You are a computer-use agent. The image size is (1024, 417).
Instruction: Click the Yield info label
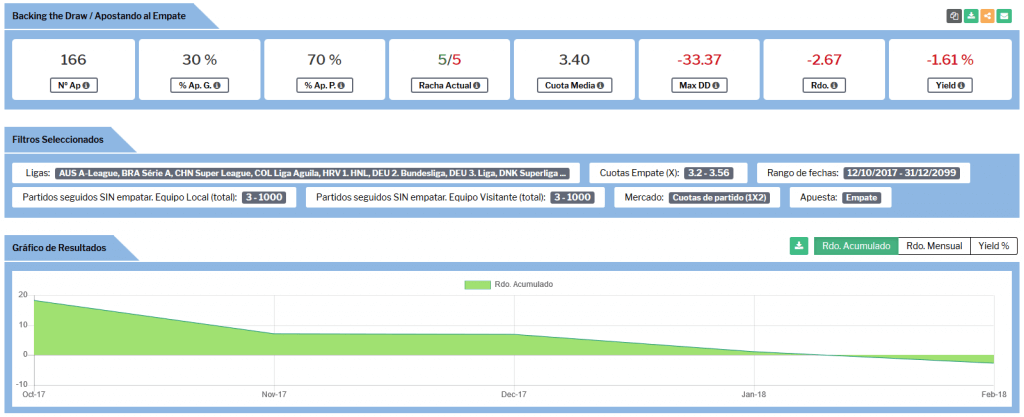(949, 86)
